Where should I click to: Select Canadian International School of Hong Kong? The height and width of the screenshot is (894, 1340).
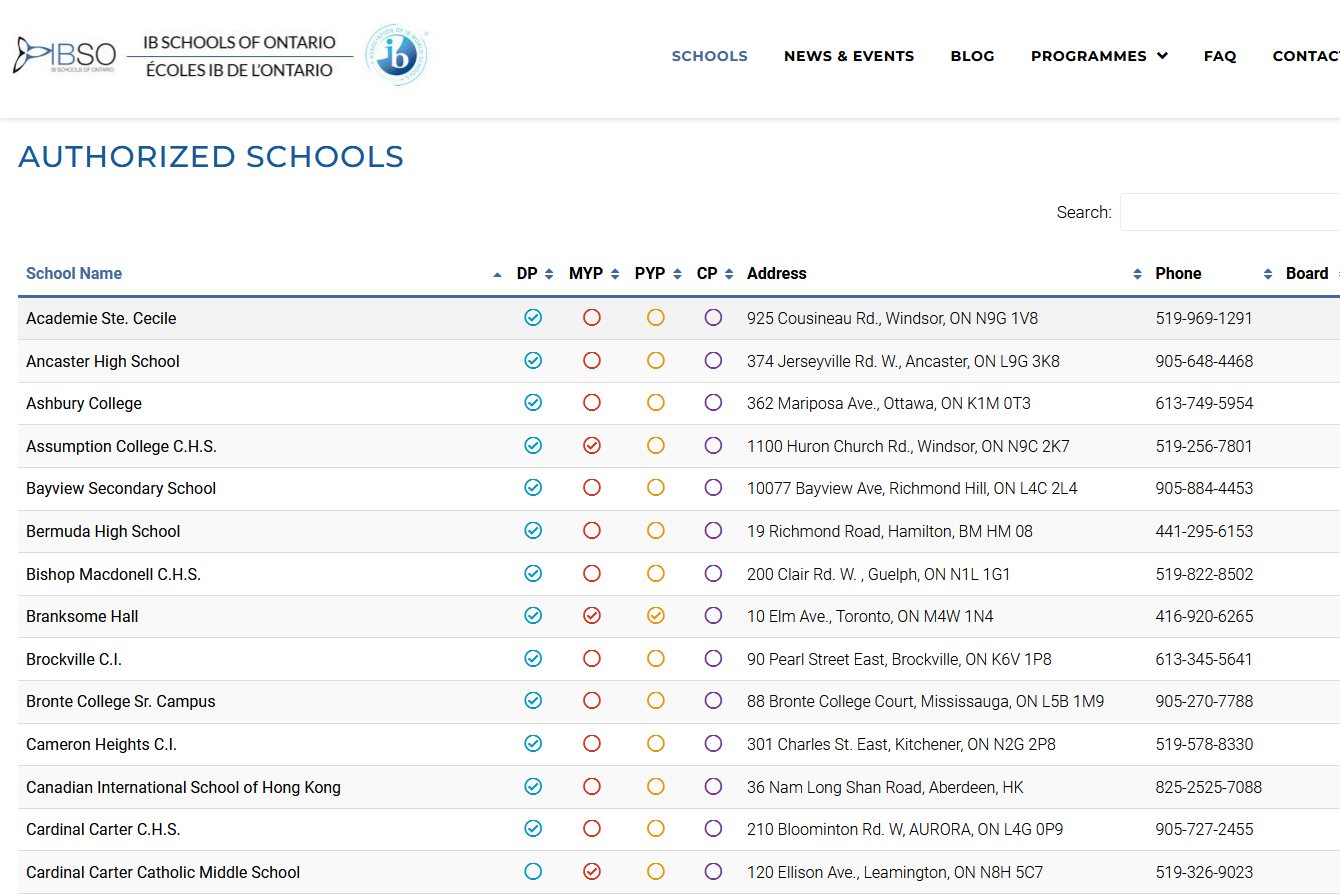coord(183,787)
